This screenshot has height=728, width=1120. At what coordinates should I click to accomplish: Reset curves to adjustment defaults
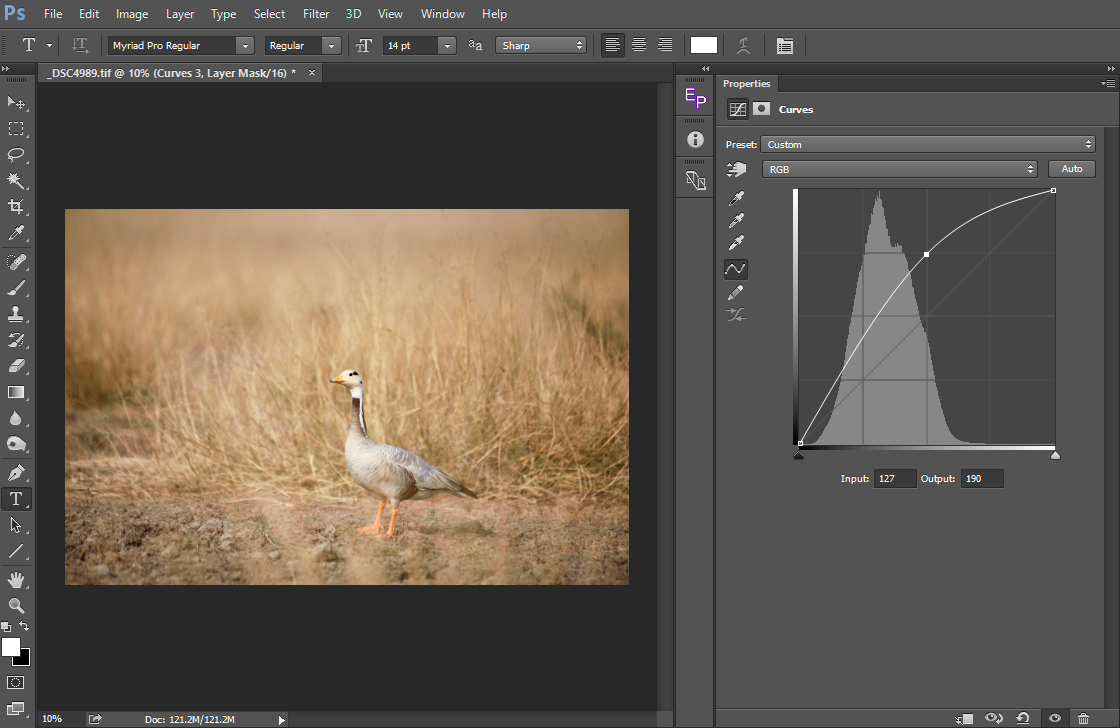click(1023, 718)
